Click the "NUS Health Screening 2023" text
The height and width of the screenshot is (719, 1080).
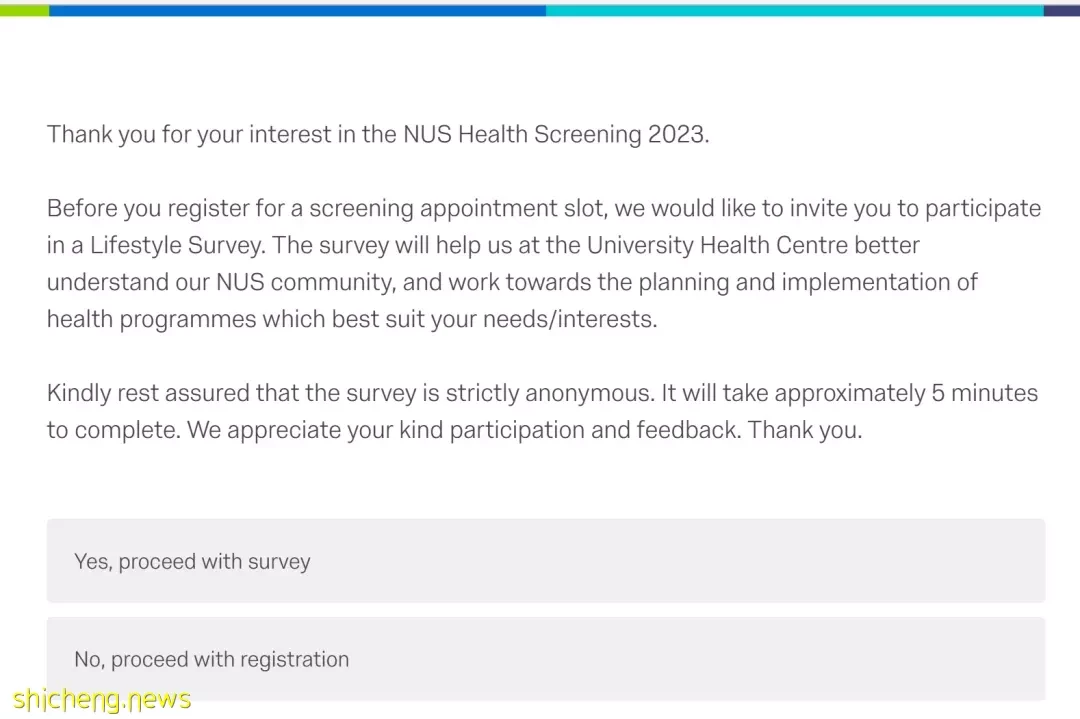tap(554, 134)
